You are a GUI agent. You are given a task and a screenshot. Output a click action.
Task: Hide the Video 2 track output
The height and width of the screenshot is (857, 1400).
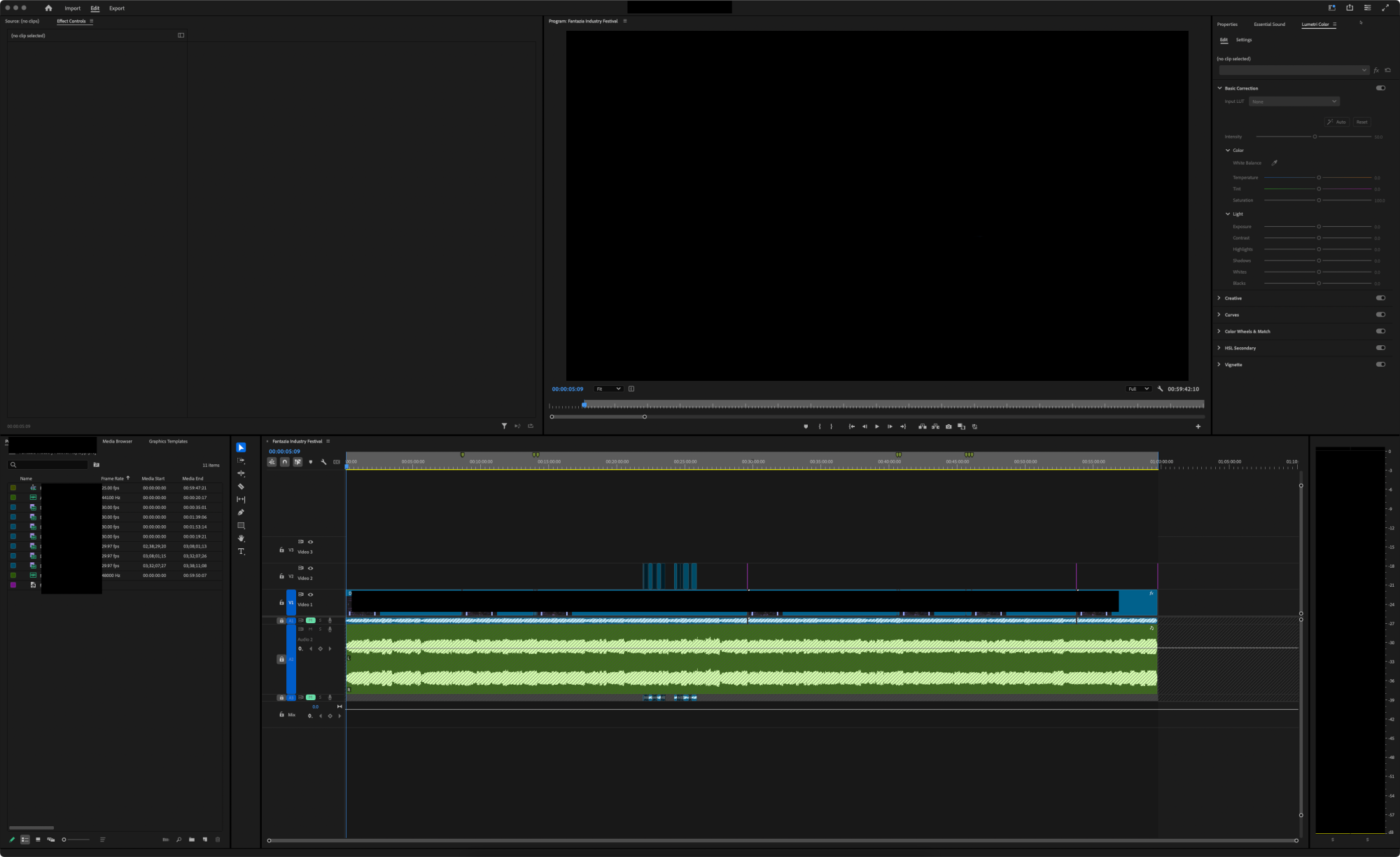point(310,569)
